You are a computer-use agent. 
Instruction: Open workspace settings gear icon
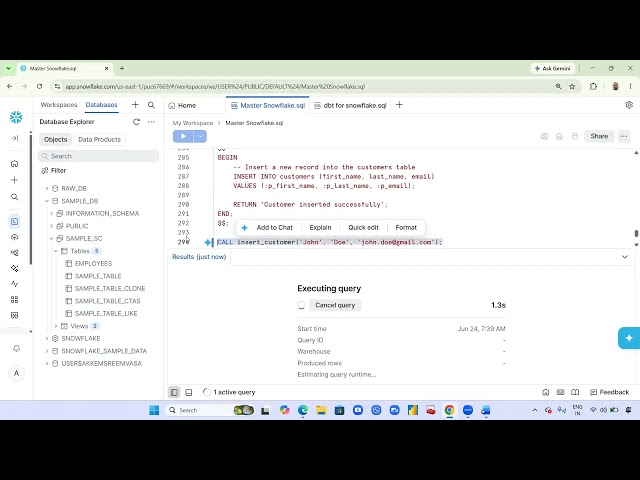(629, 105)
